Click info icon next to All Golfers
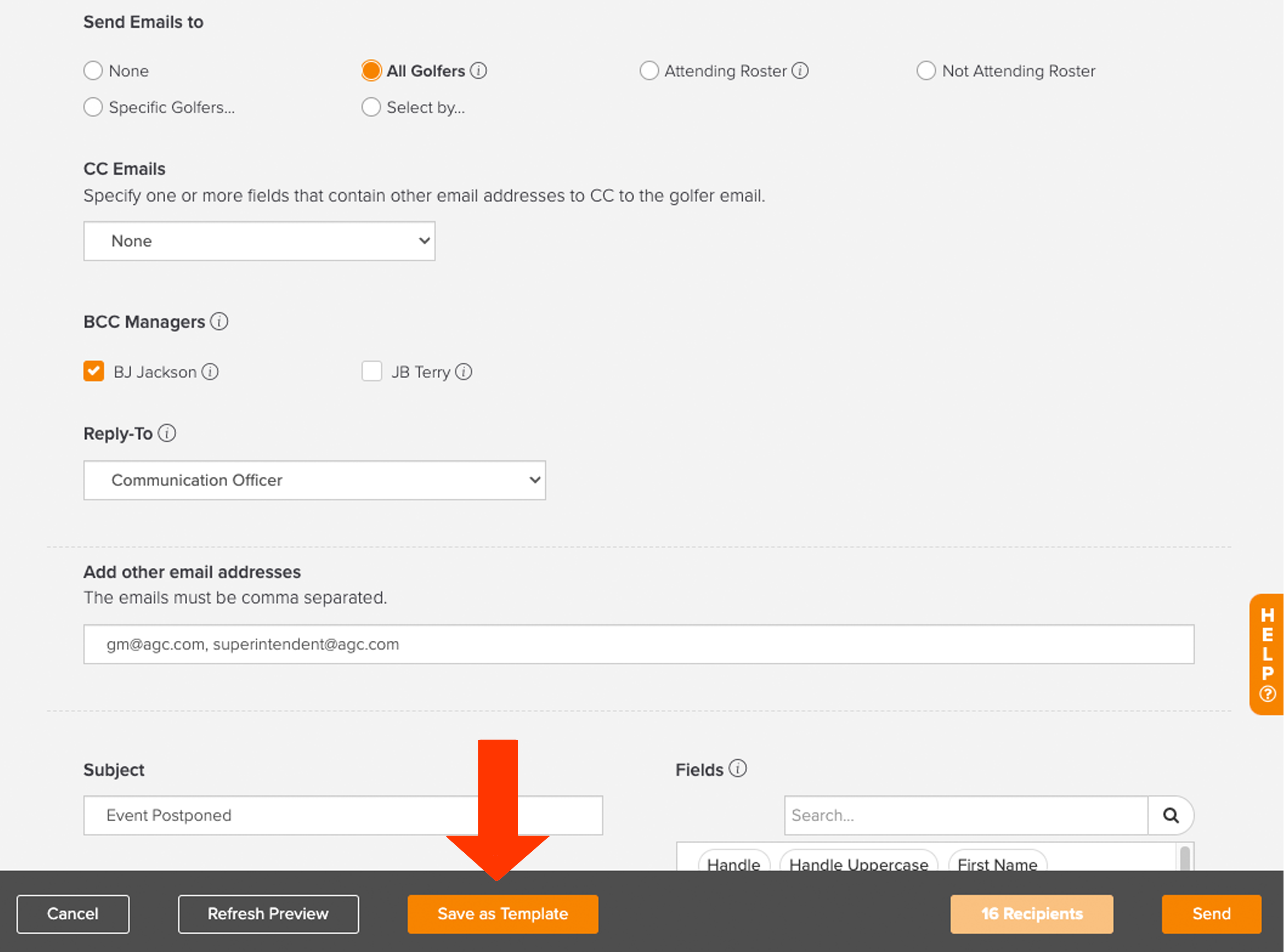The width and height of the screenshot is (1284, 952). [478, 70]
